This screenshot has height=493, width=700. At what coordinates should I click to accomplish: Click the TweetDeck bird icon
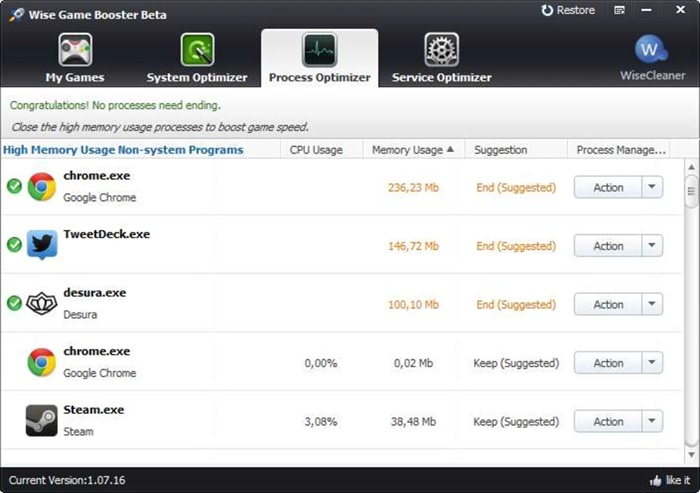click(x=42, y=245)
